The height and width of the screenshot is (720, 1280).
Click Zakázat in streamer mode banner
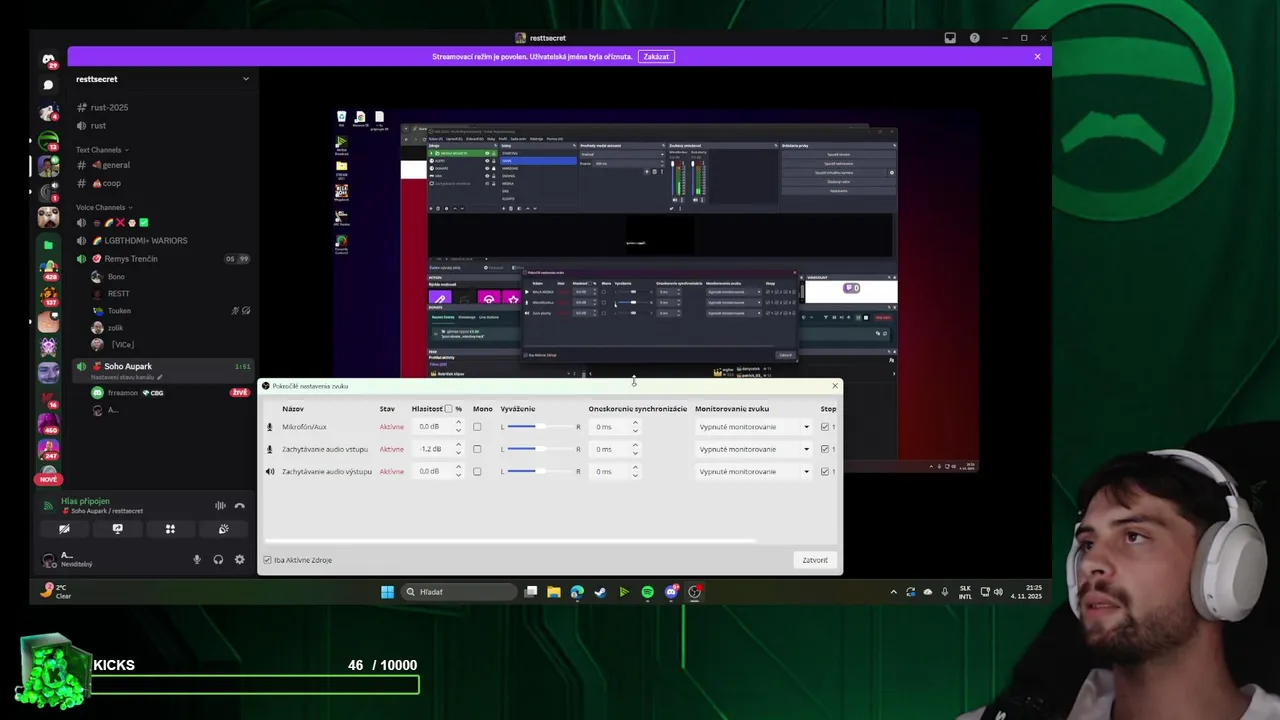[x=656, y=57]
